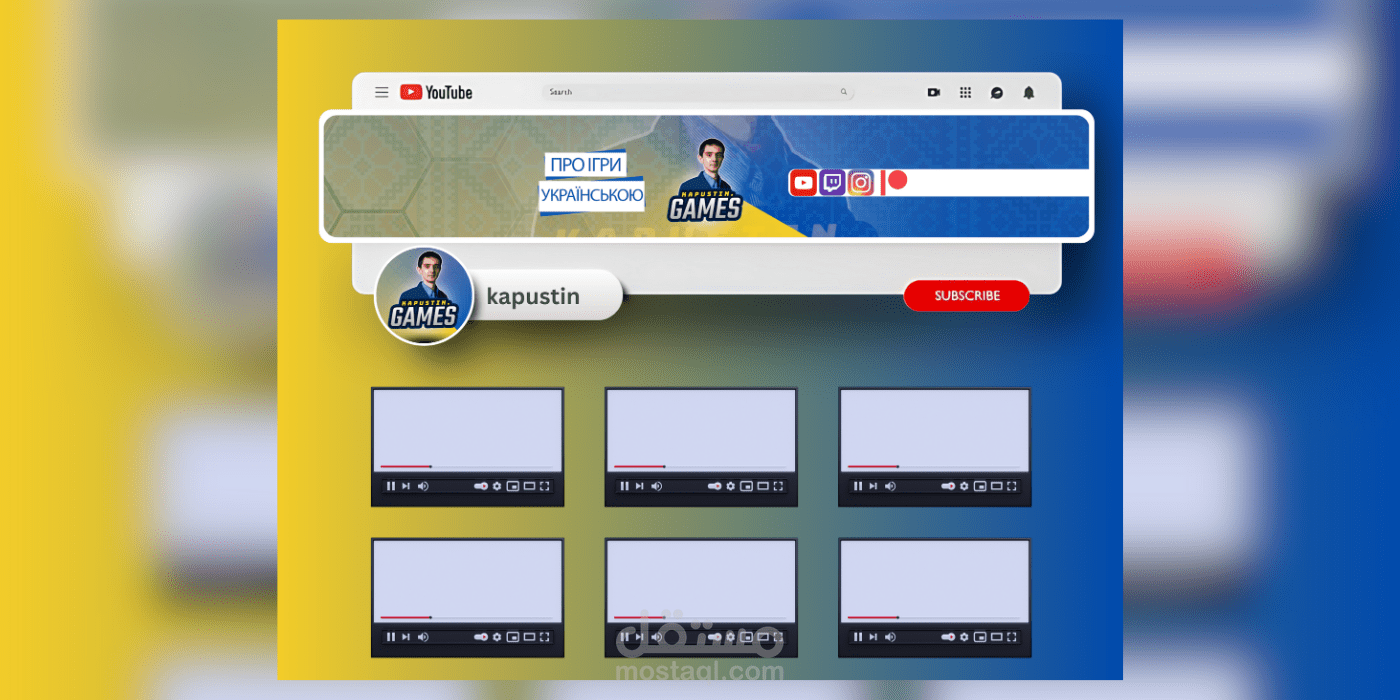Toggle autoplay in top-right video
This screenshot has width=1400, height=700.
948,486
